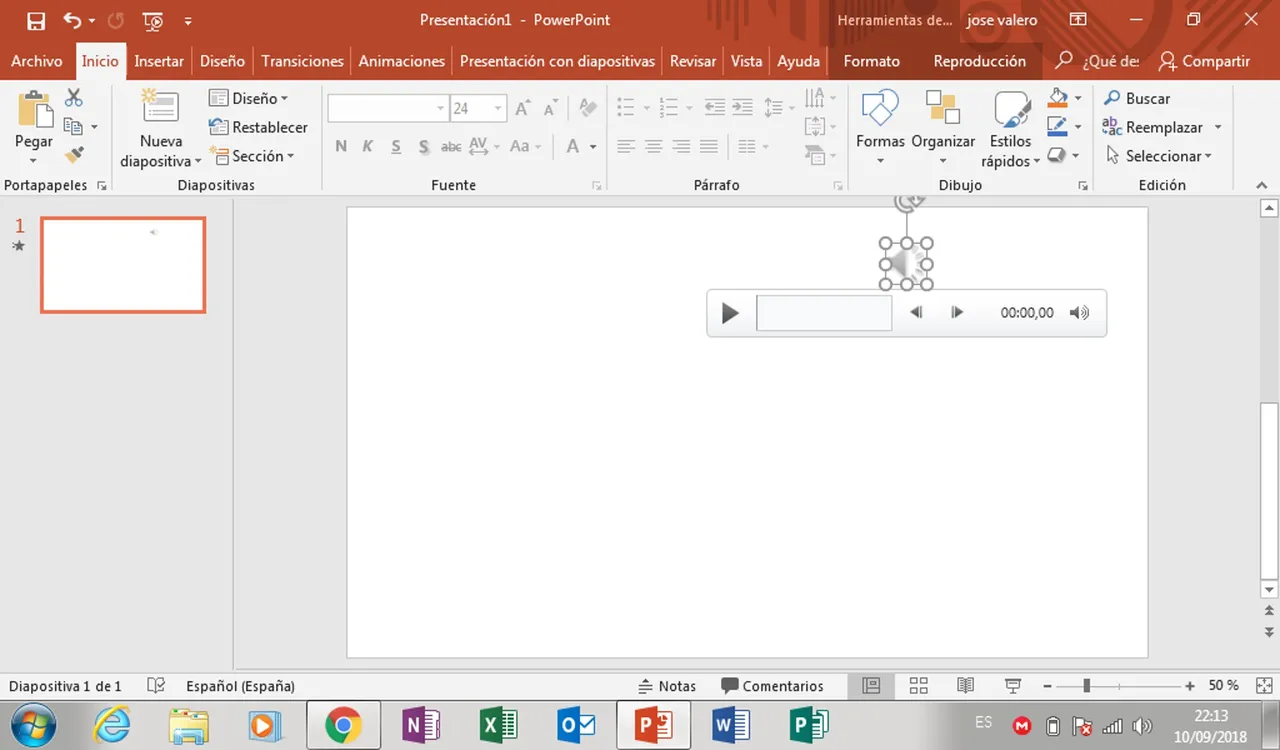Open the font color dropdown arrow

pyautogui.click(x=593, y=147)
